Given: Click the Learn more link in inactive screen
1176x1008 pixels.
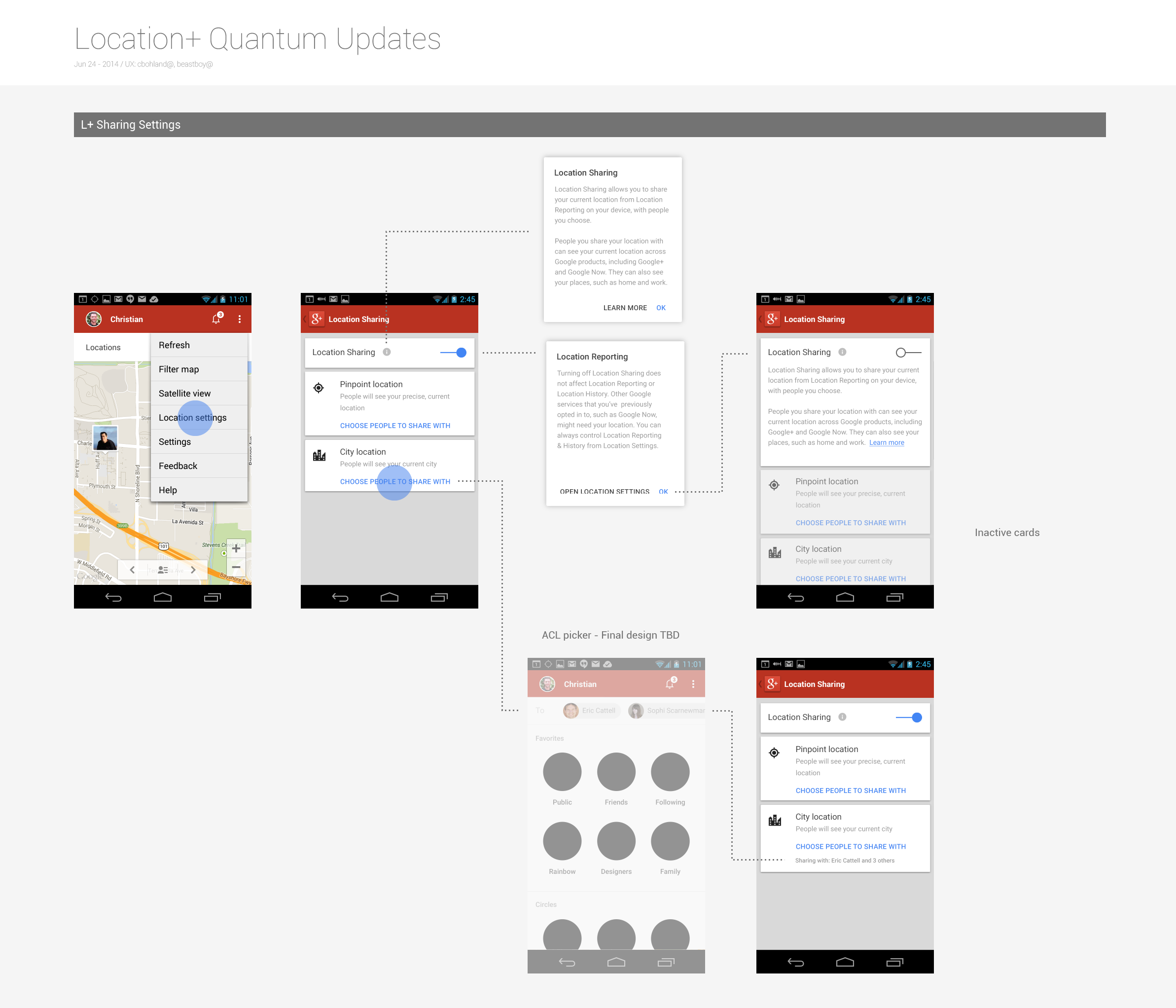Looking at the screenshot, I should click(886, 443).
